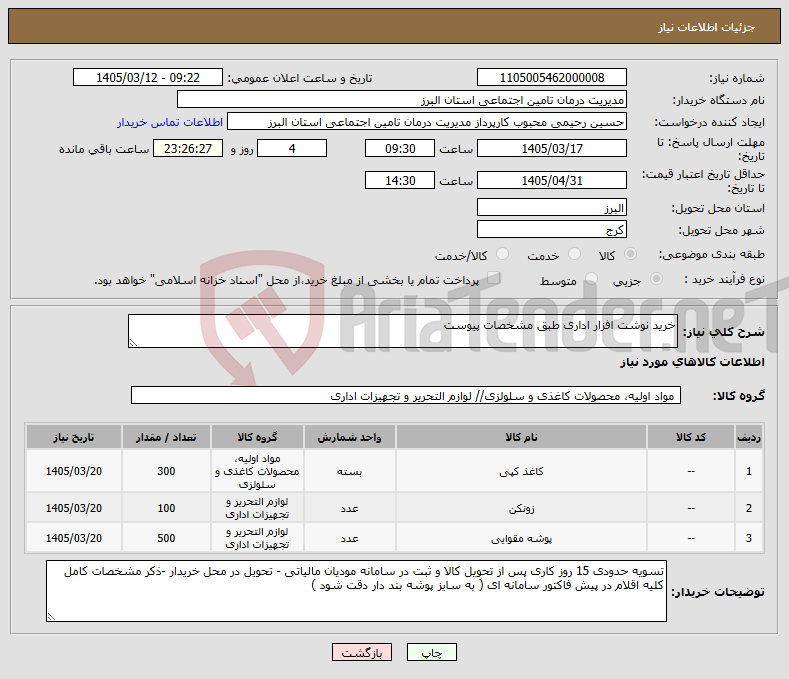Click the buyer organization name field
This screenshot has height=679, width=789.
click(x=402, y=100)
